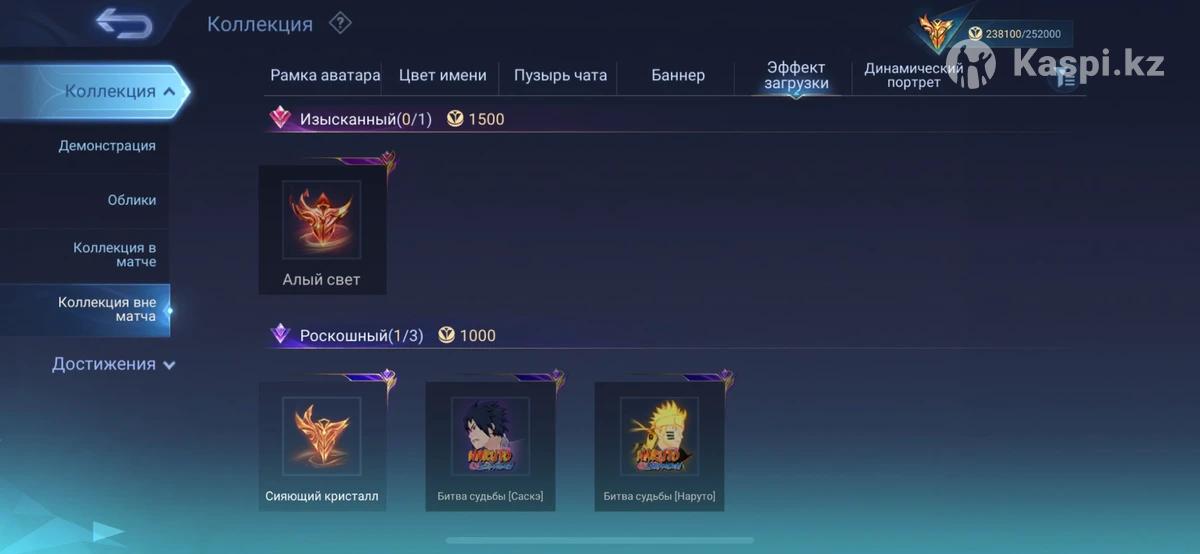Go to Коллекция в матче

click(x=114, y=254)
